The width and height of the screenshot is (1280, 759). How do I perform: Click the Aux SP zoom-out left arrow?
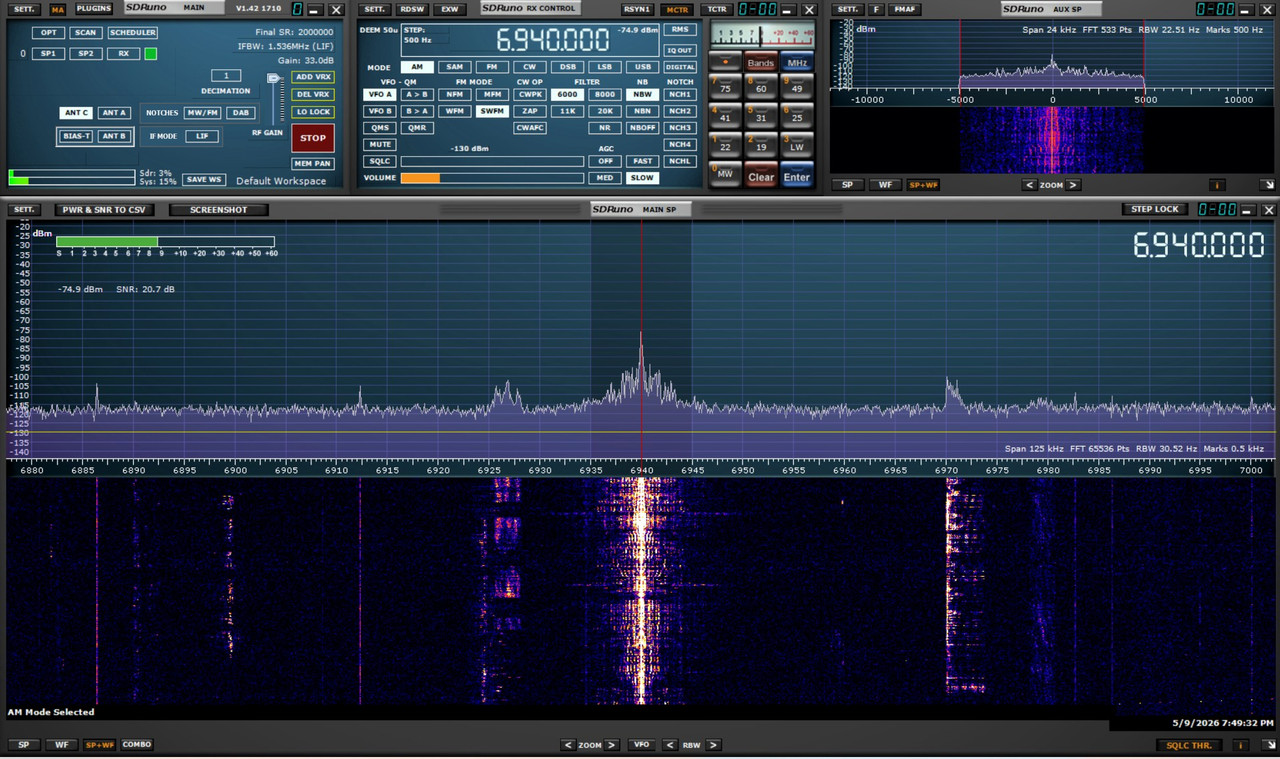(1029, 185)
